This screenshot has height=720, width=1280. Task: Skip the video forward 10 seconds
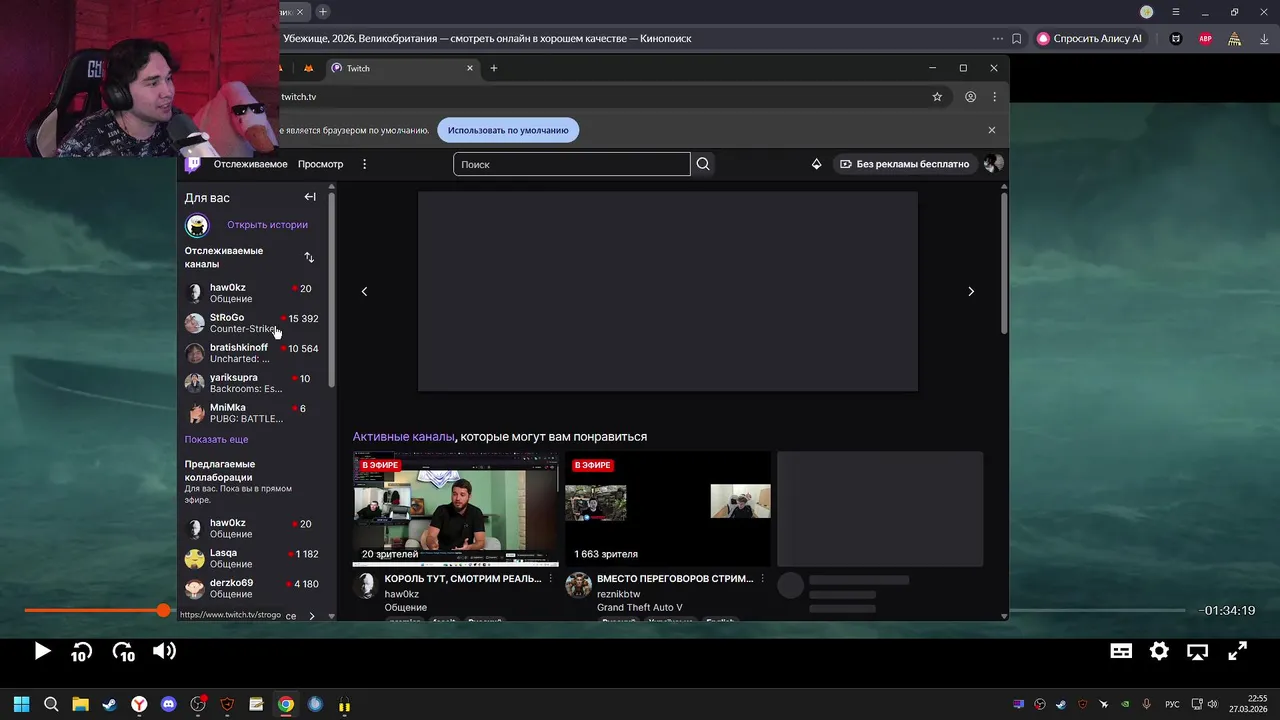(123, 652)
